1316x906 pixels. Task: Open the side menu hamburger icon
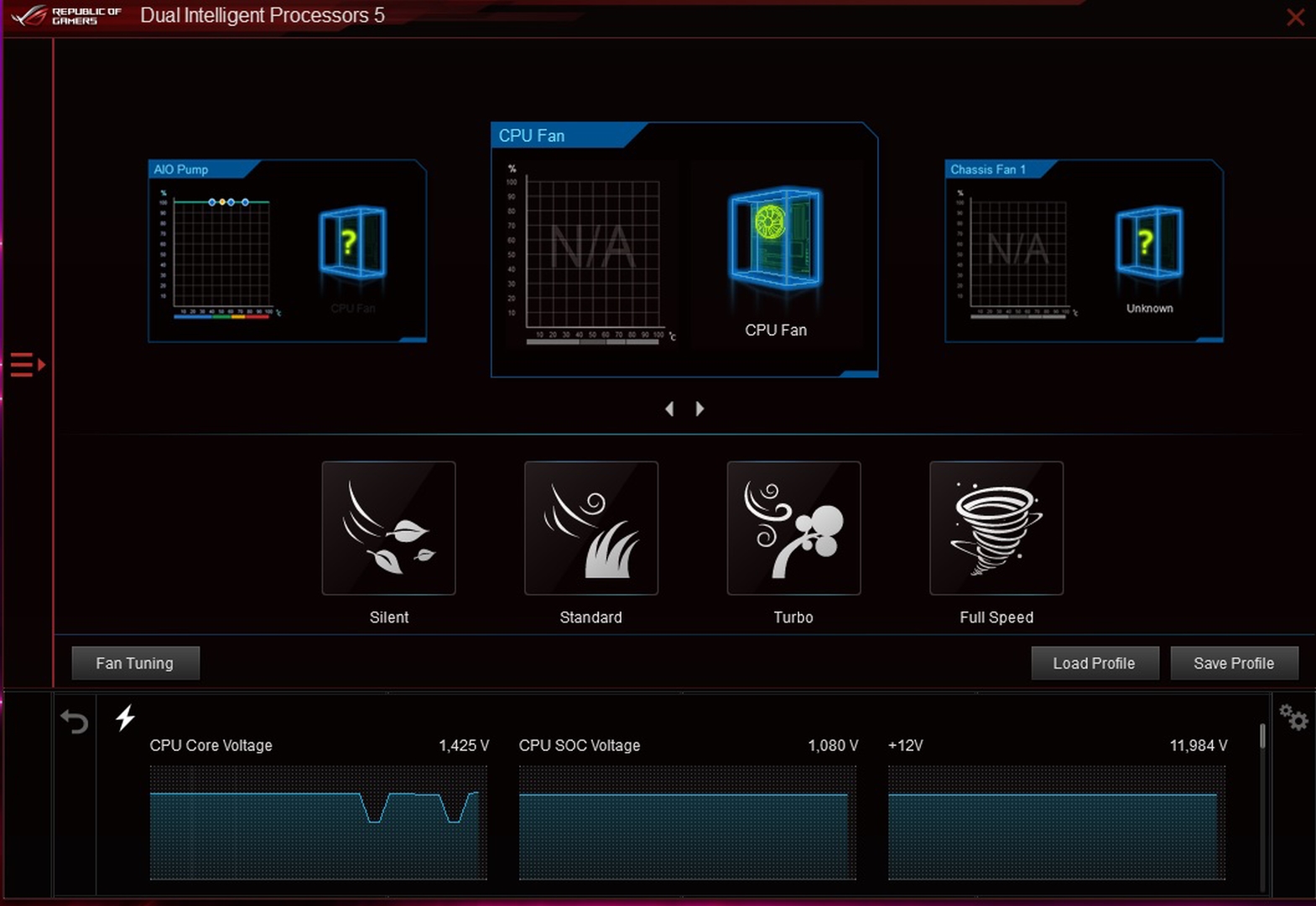pyautogui.click(x=27, y=365)
